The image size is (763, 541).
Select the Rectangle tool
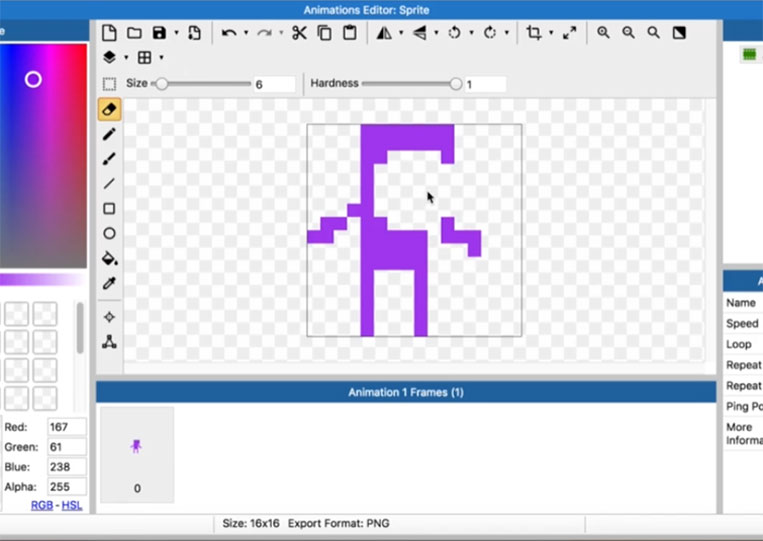(x=109, y=209)
